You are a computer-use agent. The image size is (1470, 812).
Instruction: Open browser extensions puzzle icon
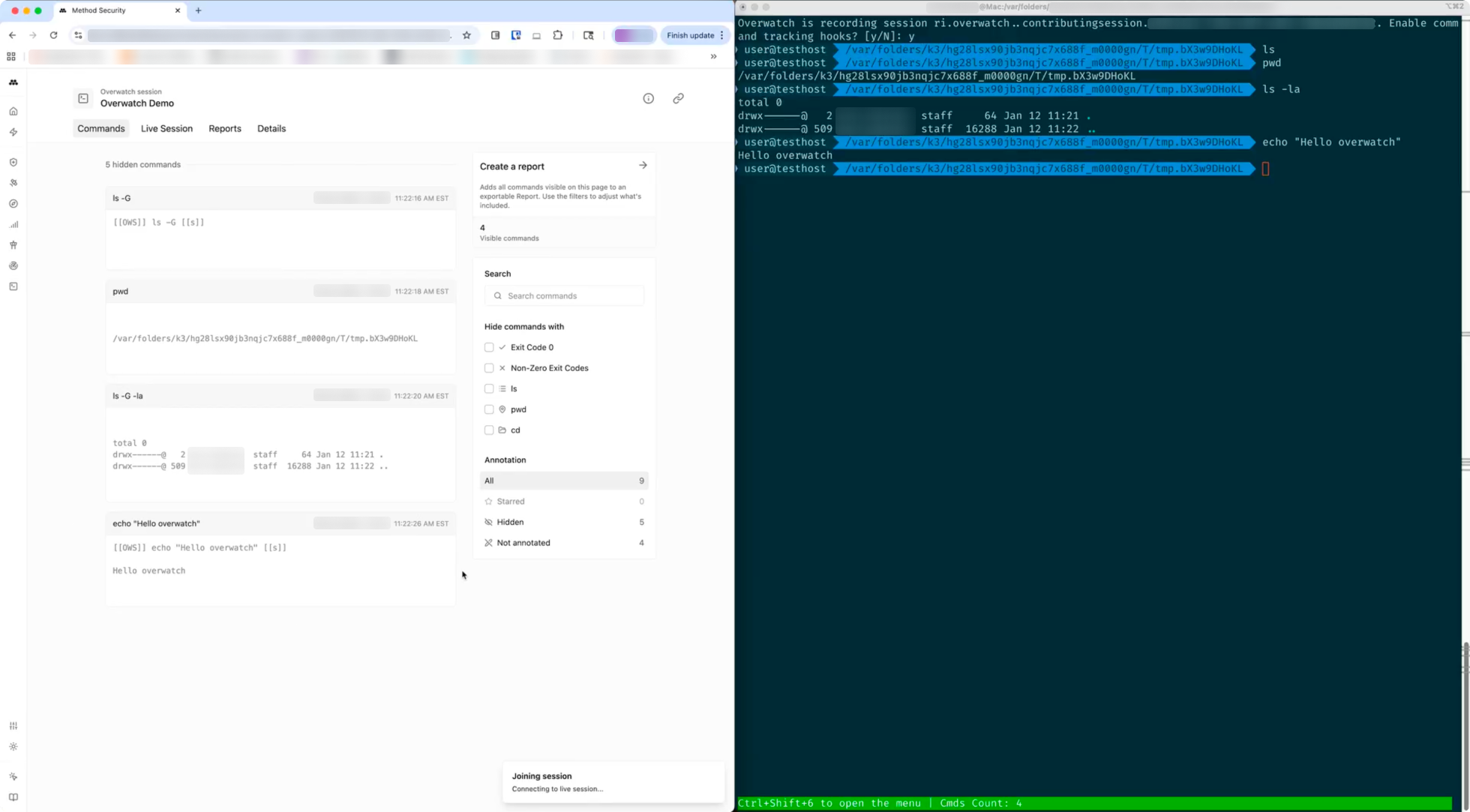click(558, 35)
